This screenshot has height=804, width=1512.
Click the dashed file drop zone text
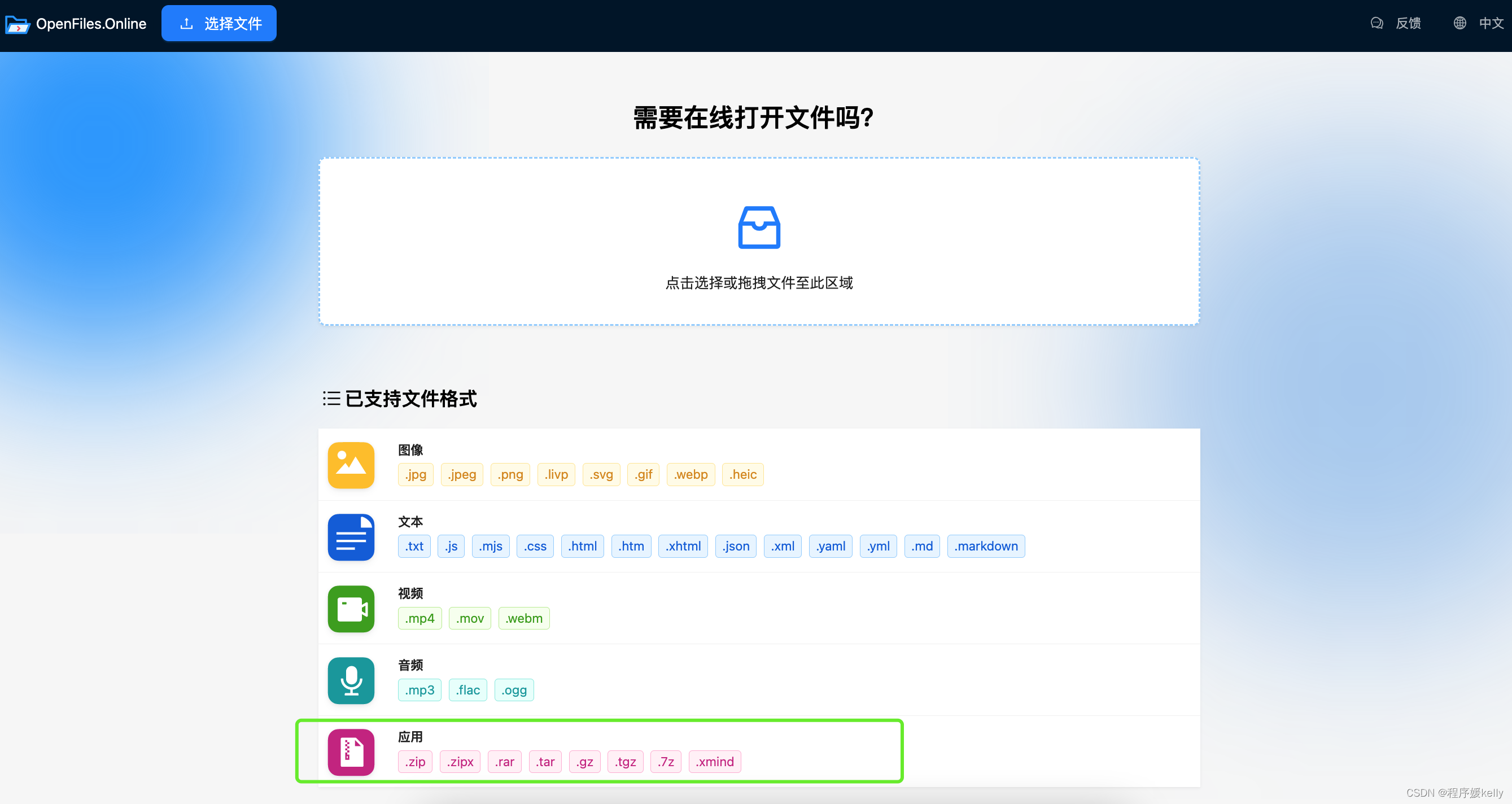point(758,283)
